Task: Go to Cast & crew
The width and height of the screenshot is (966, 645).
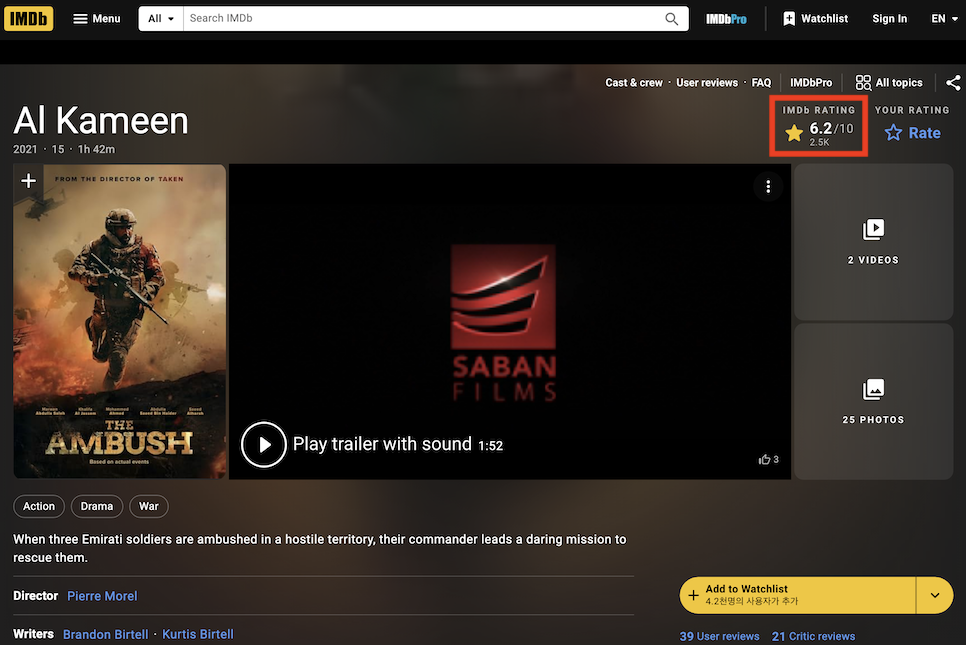Action: (633, 83)
